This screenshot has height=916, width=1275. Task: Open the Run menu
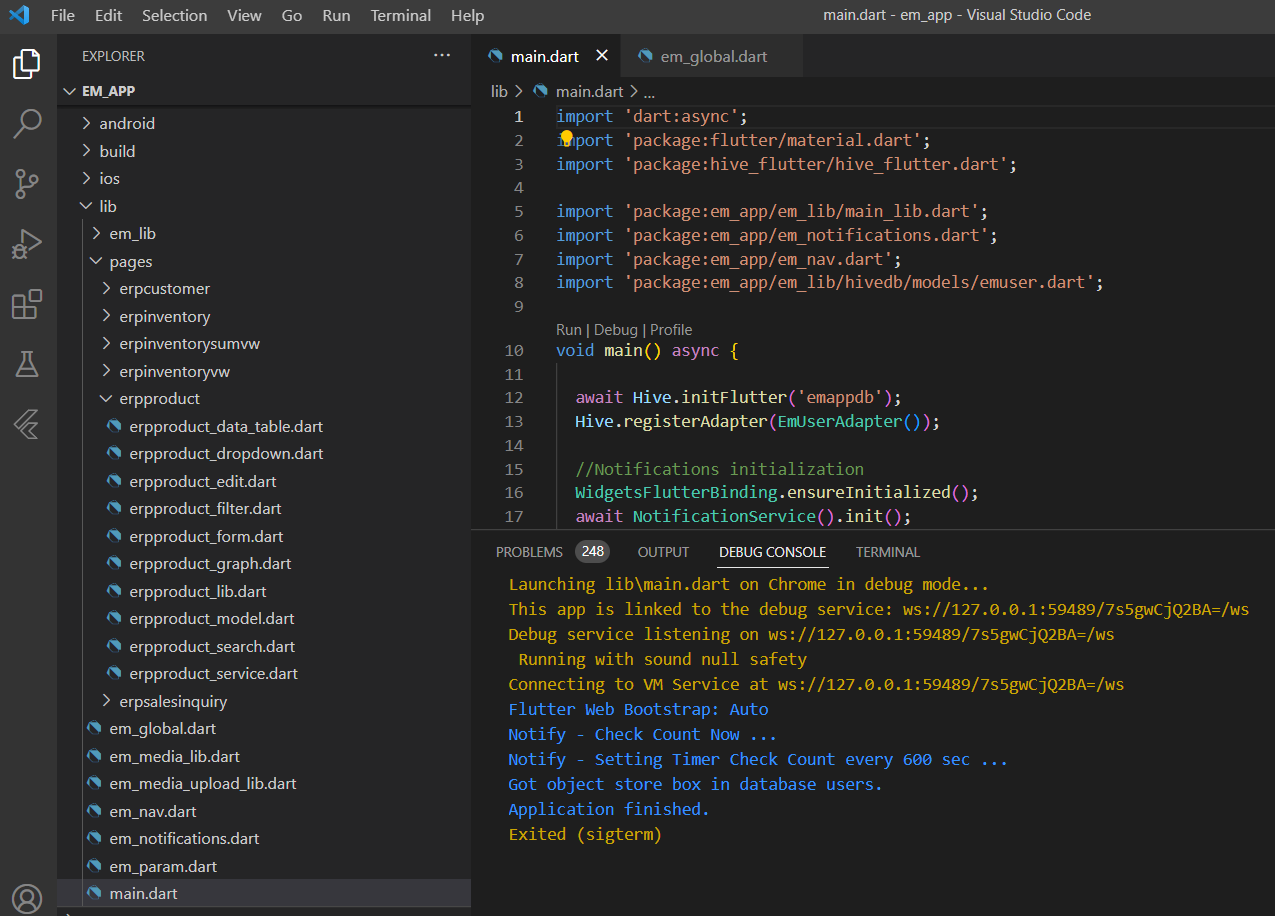pos(336,15)
